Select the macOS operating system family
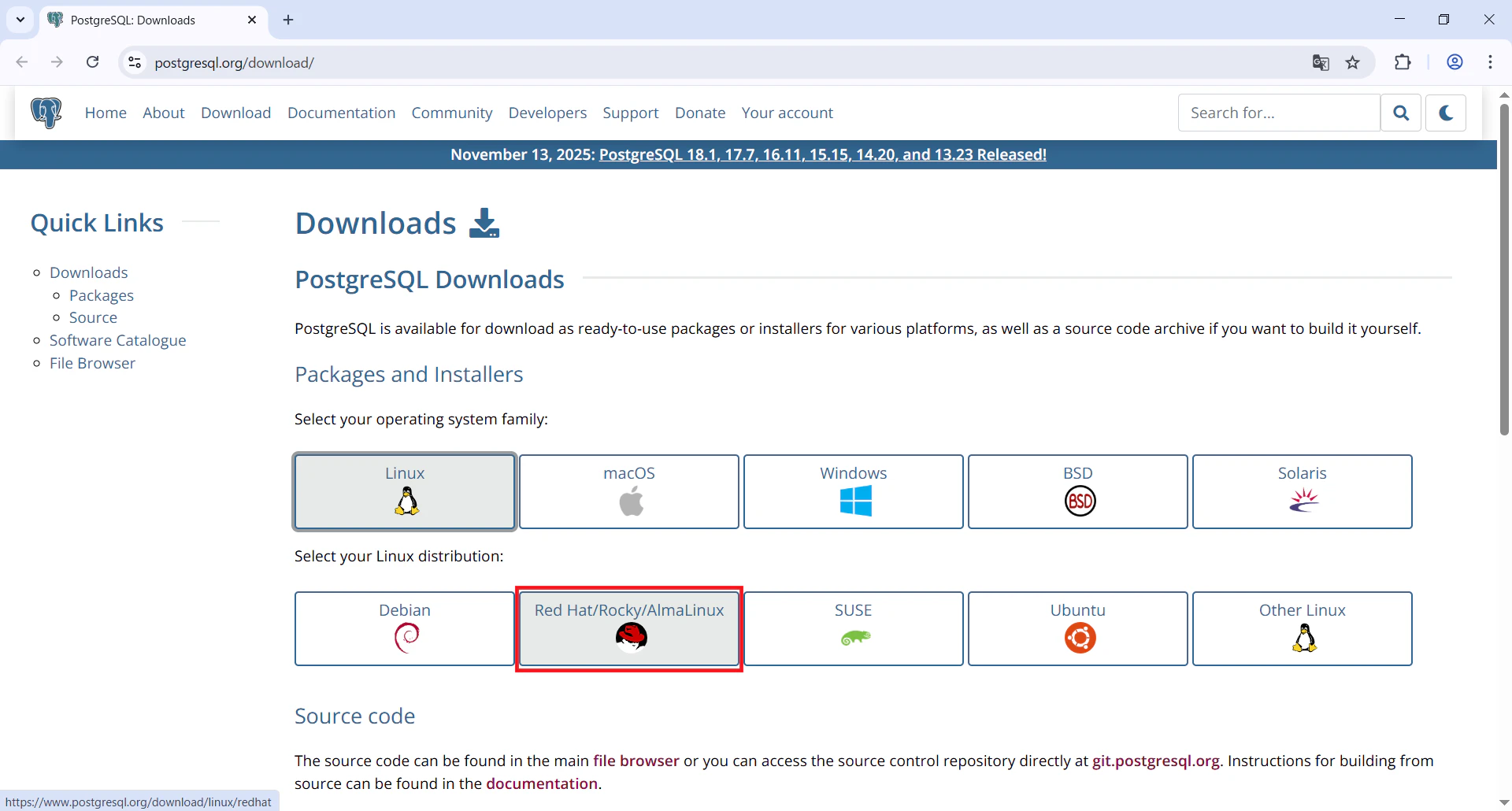 tap(629, 491)
